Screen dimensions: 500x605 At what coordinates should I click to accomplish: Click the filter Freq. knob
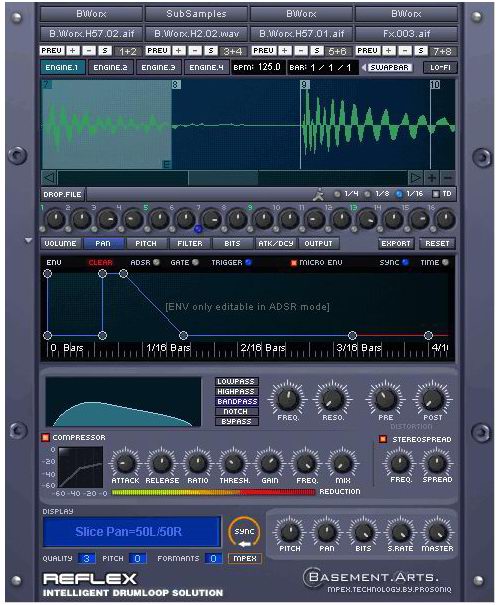pyautogui.click(x=288, y=399)
